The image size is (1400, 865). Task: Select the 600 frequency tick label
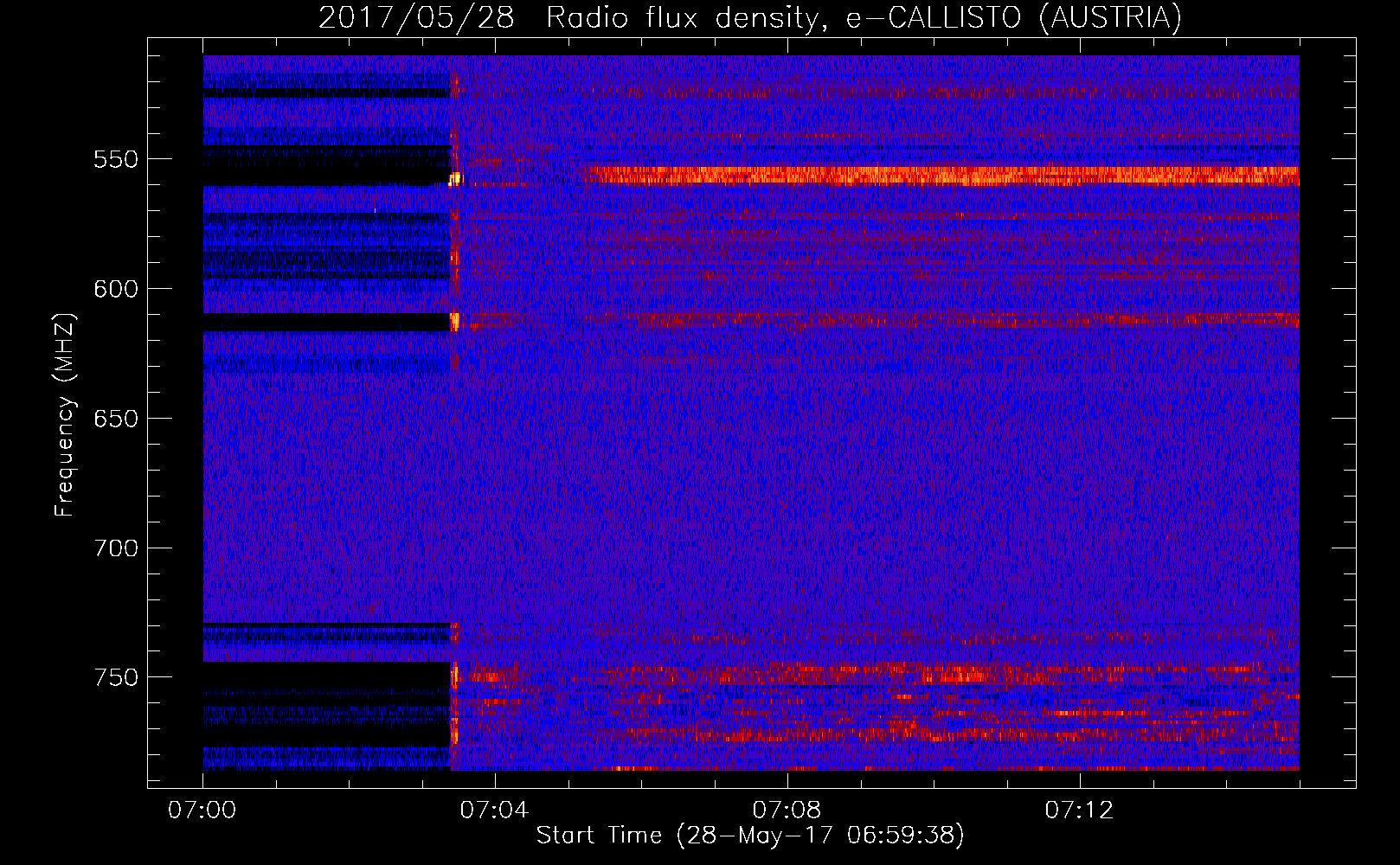[115, 289]
